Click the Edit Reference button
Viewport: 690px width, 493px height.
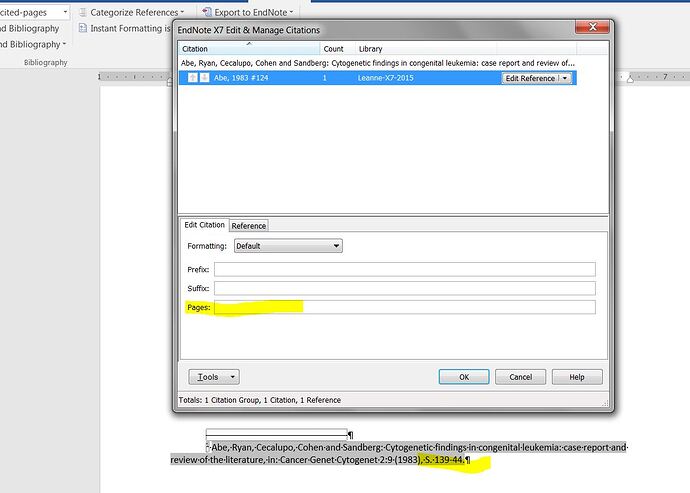coord(530,78)
